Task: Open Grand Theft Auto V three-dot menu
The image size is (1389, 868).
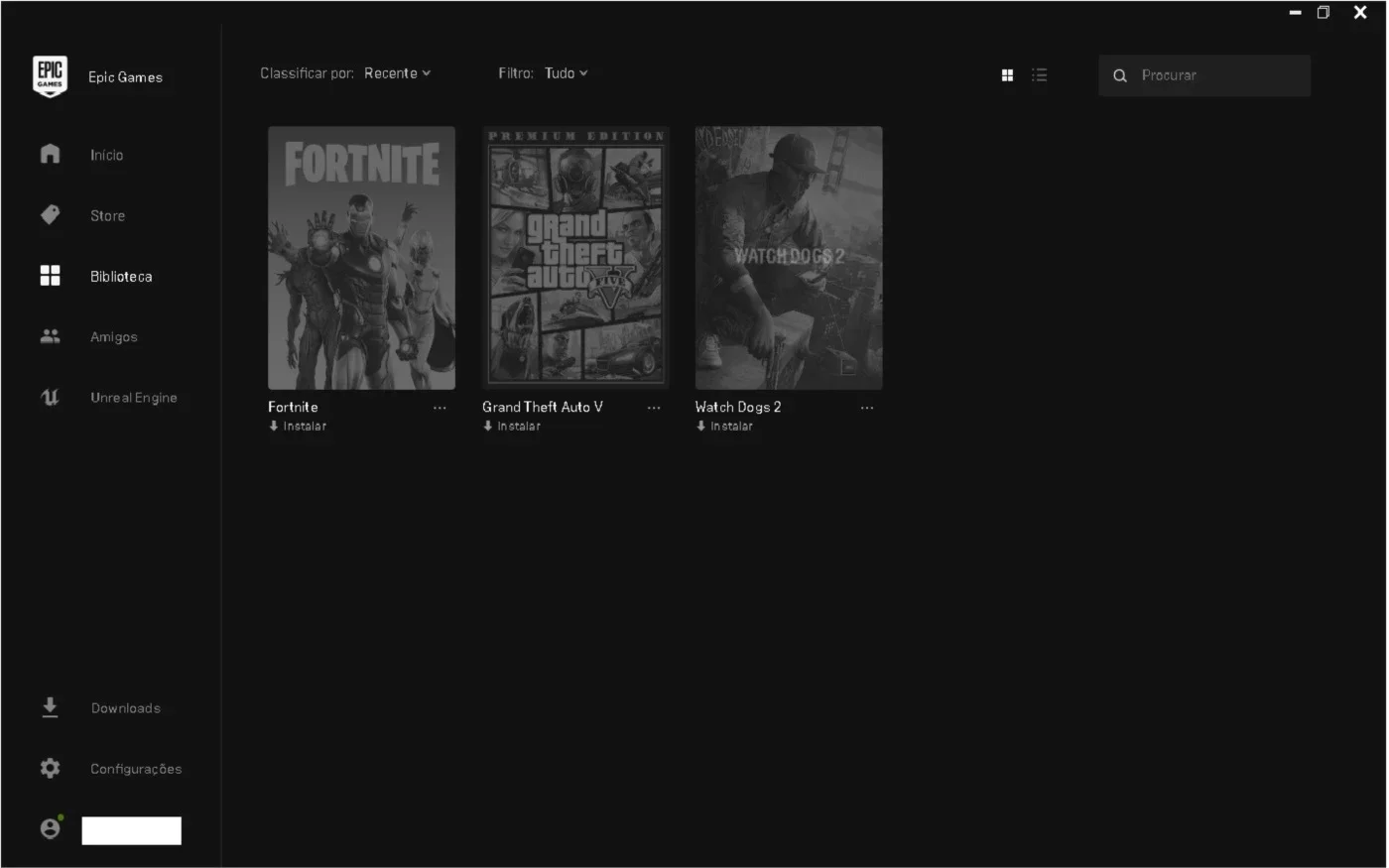Action: click(654, 408)
